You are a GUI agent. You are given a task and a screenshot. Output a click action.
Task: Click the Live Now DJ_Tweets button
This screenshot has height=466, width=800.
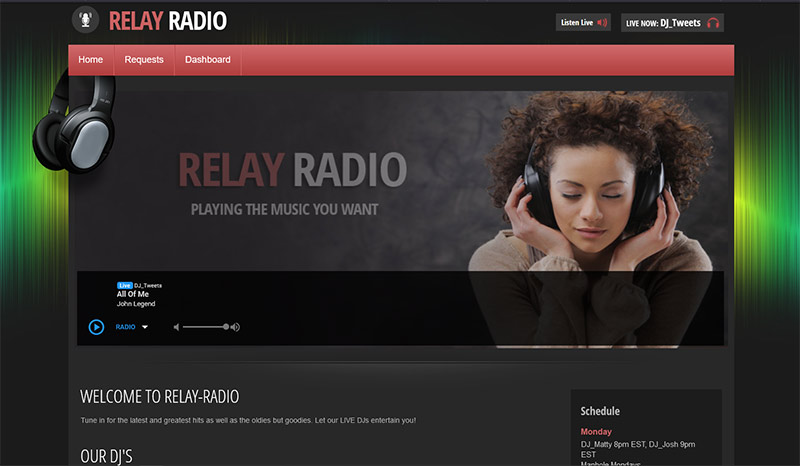pyautogui.click(x=672, y=23)
